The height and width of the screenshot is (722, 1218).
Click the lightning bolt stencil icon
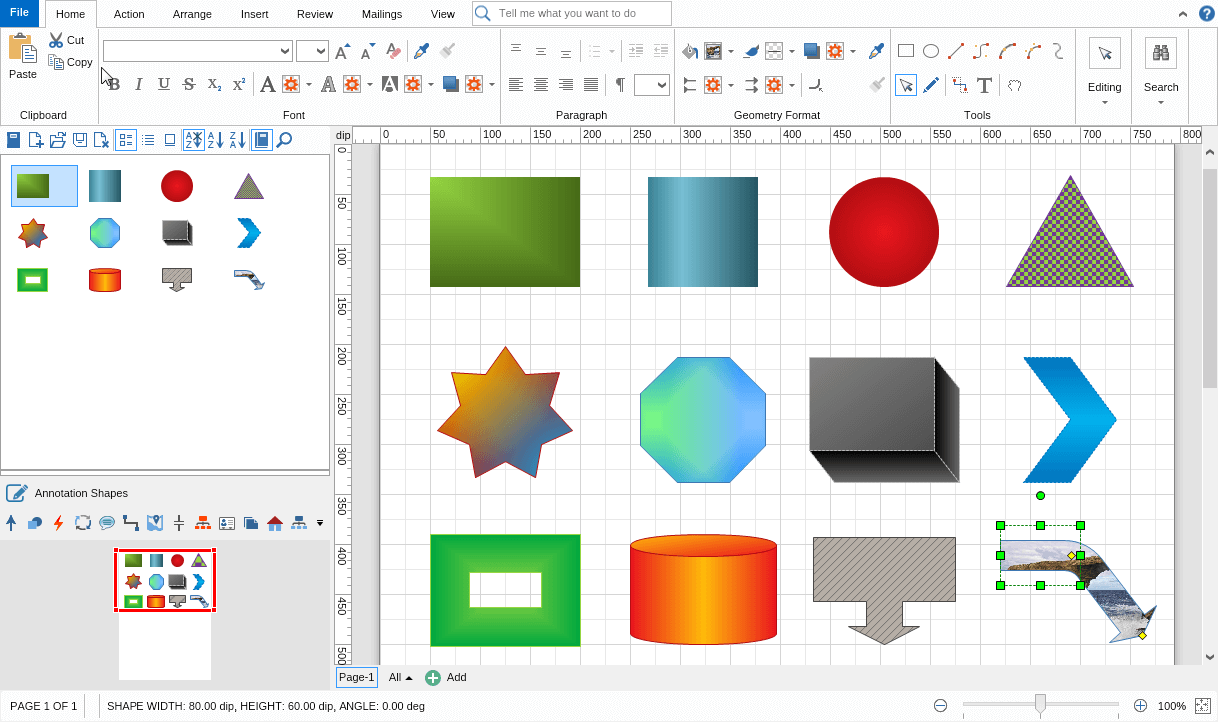pyautogui.click(x=58, y=522)
